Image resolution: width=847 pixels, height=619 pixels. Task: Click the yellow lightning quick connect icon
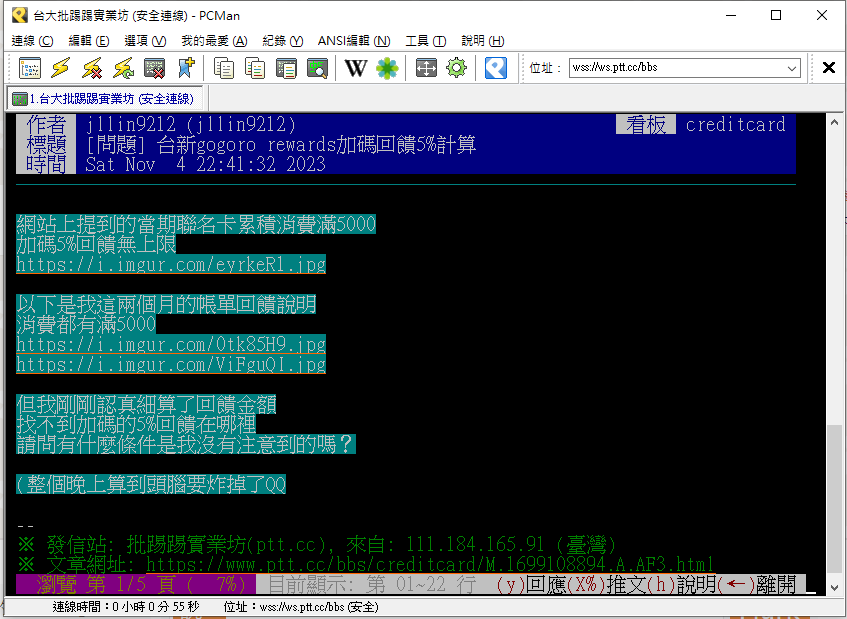coord(61,68)
